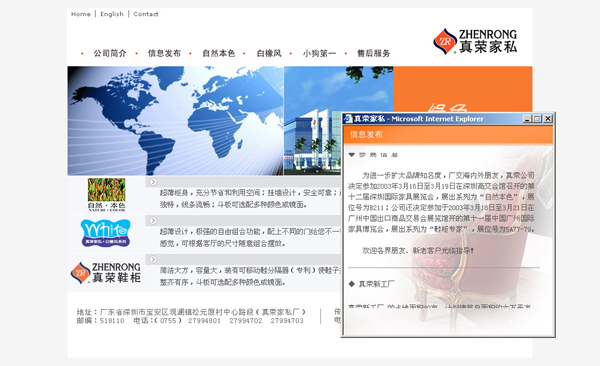Click the Zhenrong logo in header

click(475, 41)
